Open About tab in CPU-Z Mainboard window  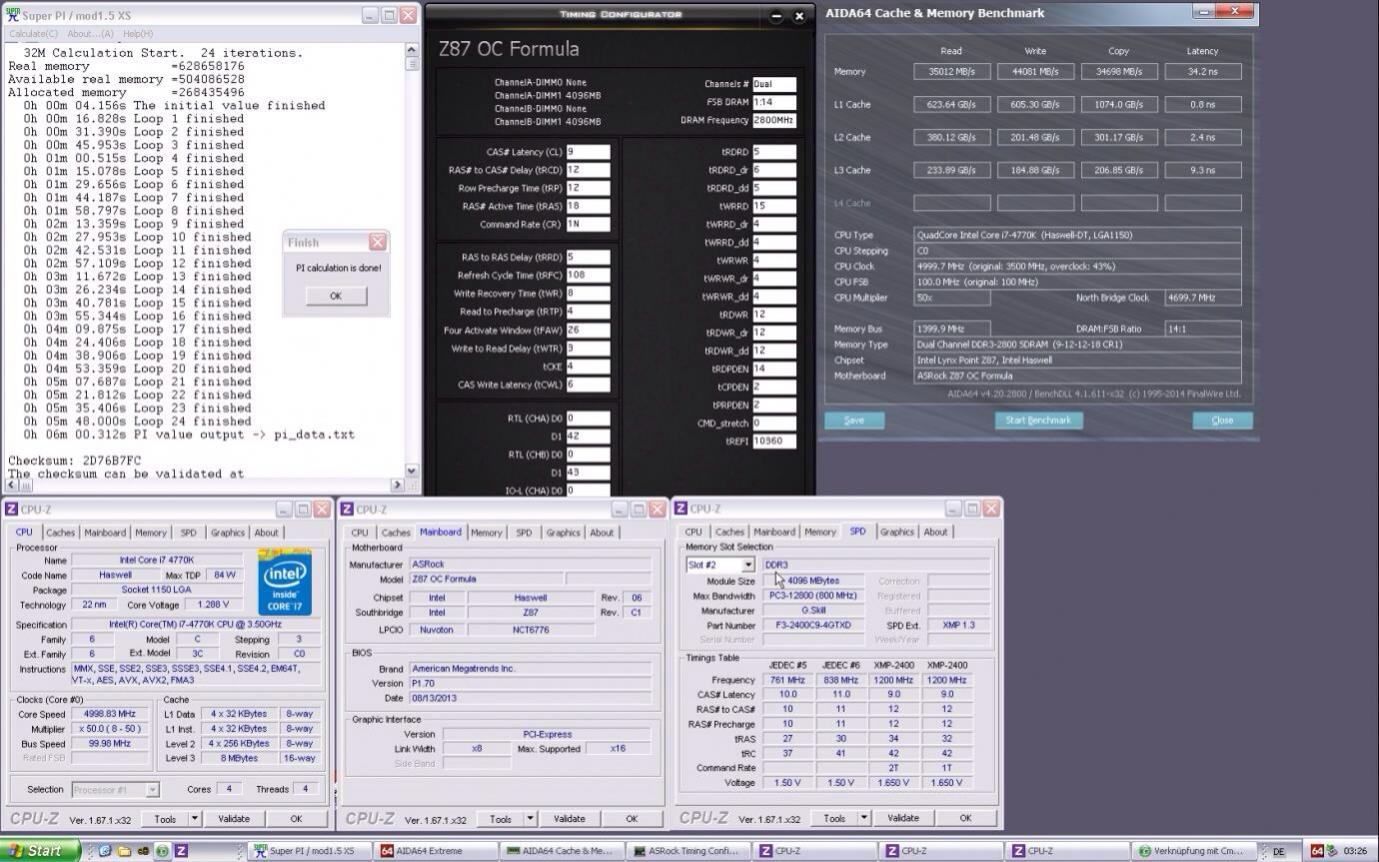tap(601, 533)
